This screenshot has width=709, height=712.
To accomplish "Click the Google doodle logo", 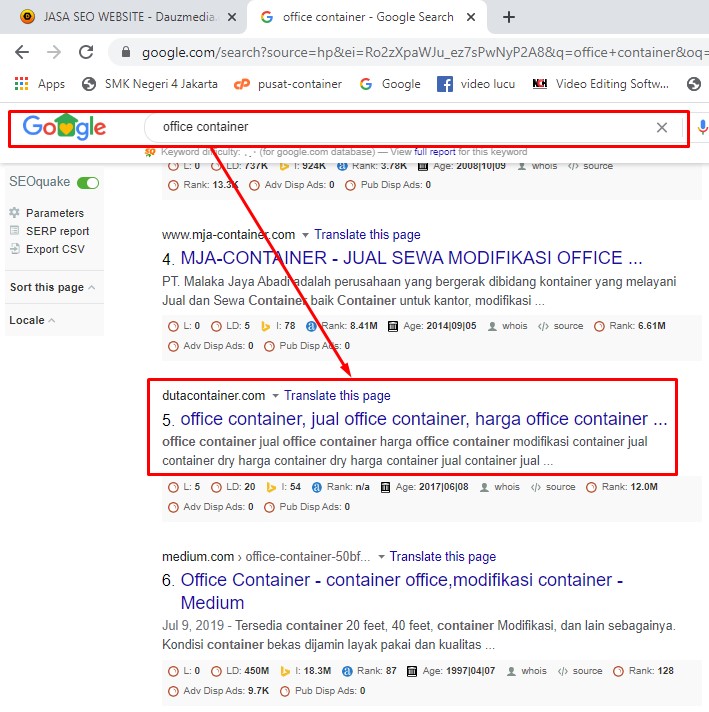I will [x=64, y=127].
